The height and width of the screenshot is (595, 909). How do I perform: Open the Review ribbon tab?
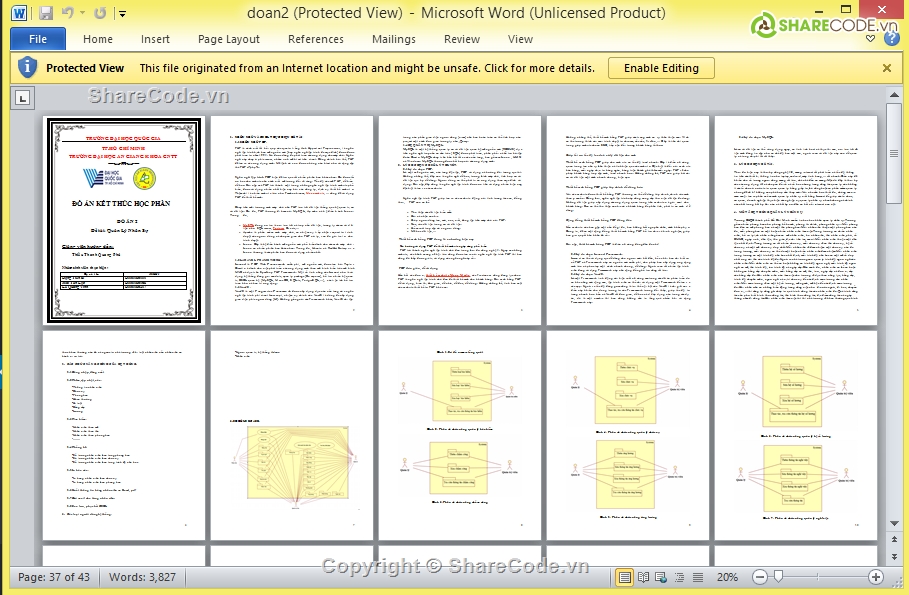click(461, 39)
